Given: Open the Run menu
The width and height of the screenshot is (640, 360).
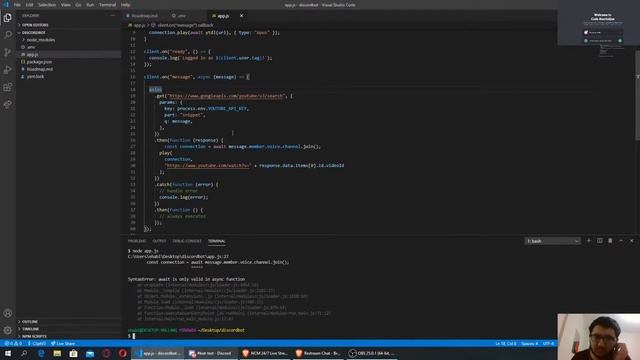Looking at the screenshot, I should coord(90,5).
